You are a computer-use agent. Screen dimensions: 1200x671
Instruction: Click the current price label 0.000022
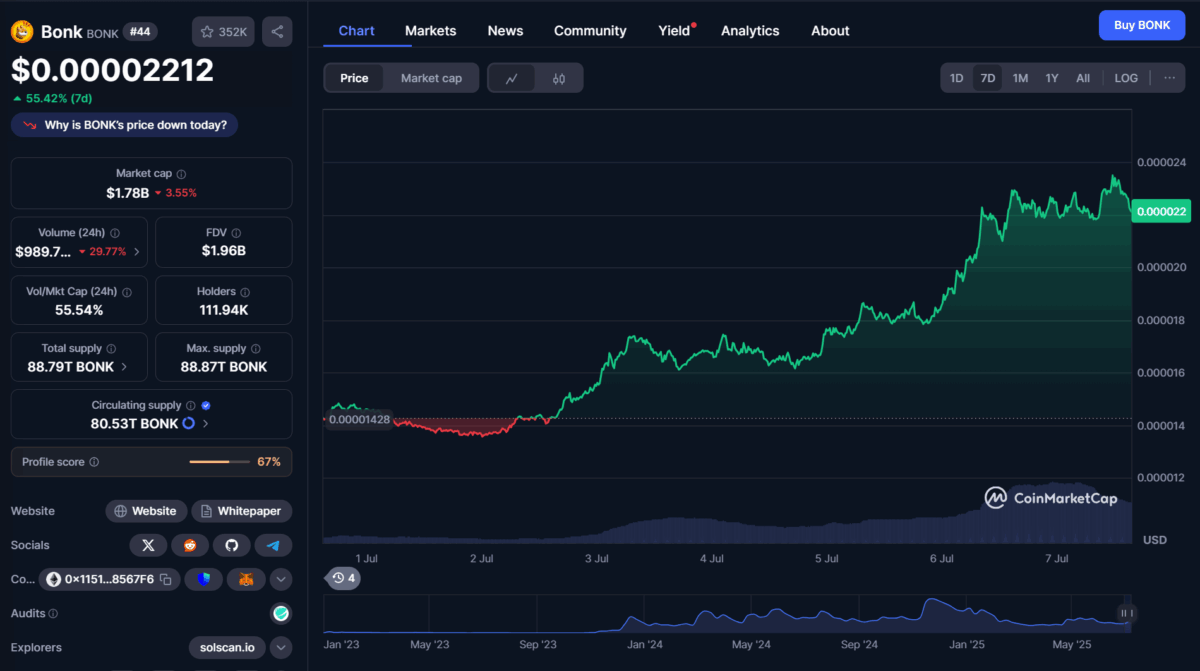[1161, 212]
